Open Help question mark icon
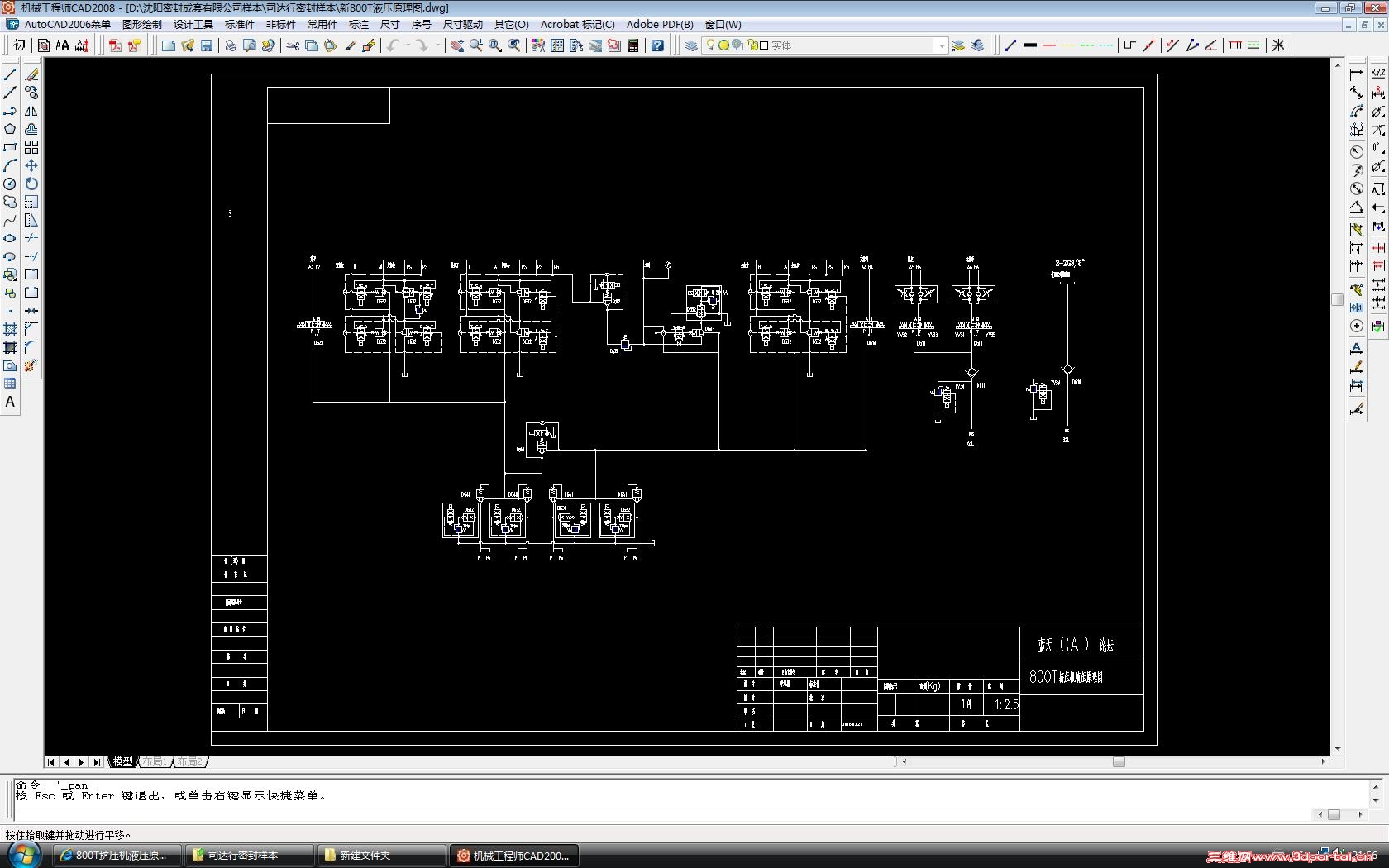Screen dimensions: 1389x868 coord(657,45)
